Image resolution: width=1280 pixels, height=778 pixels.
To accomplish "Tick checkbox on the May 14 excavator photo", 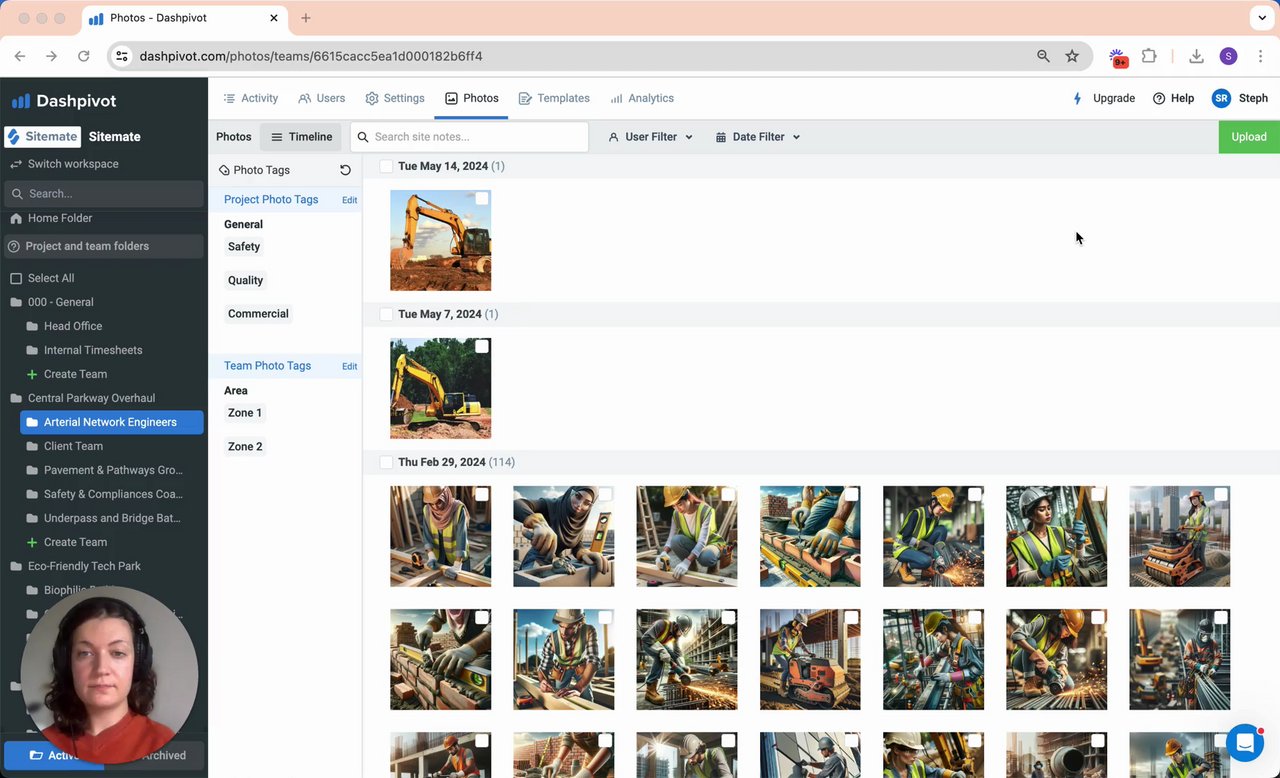I will (x=482, y=199).
